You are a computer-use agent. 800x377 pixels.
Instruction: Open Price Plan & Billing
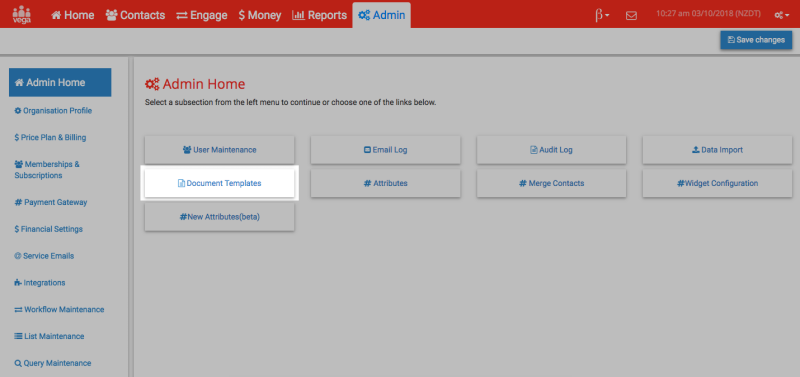[50, 138]
